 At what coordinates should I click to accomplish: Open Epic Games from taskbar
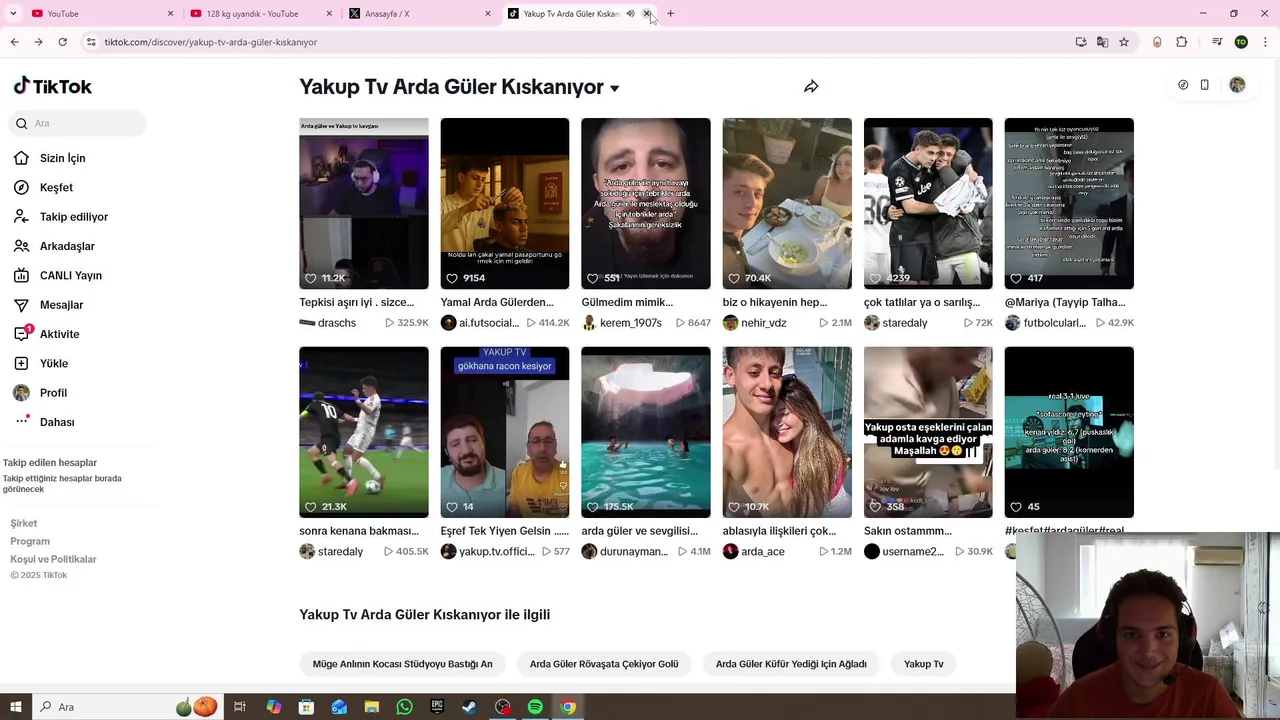(x=437, y=707)
